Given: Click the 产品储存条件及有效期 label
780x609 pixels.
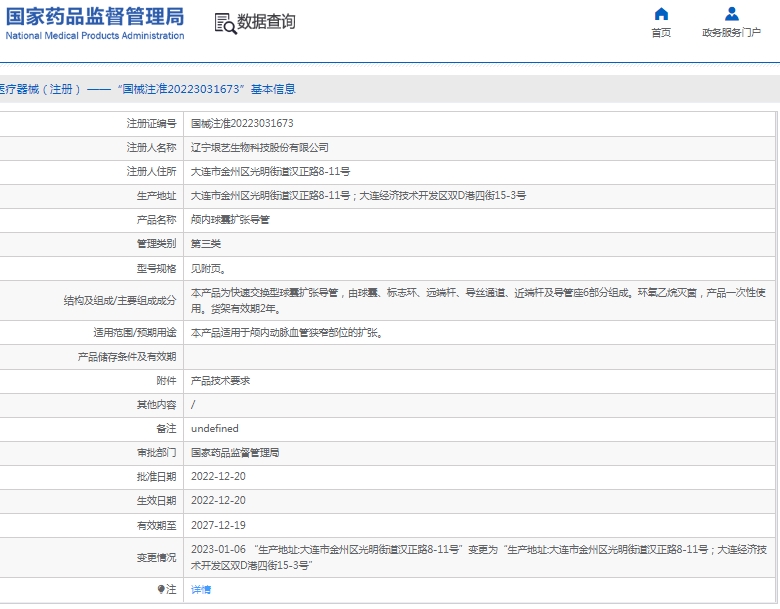Looking at the screenshot, I should [x=127, y=357].
